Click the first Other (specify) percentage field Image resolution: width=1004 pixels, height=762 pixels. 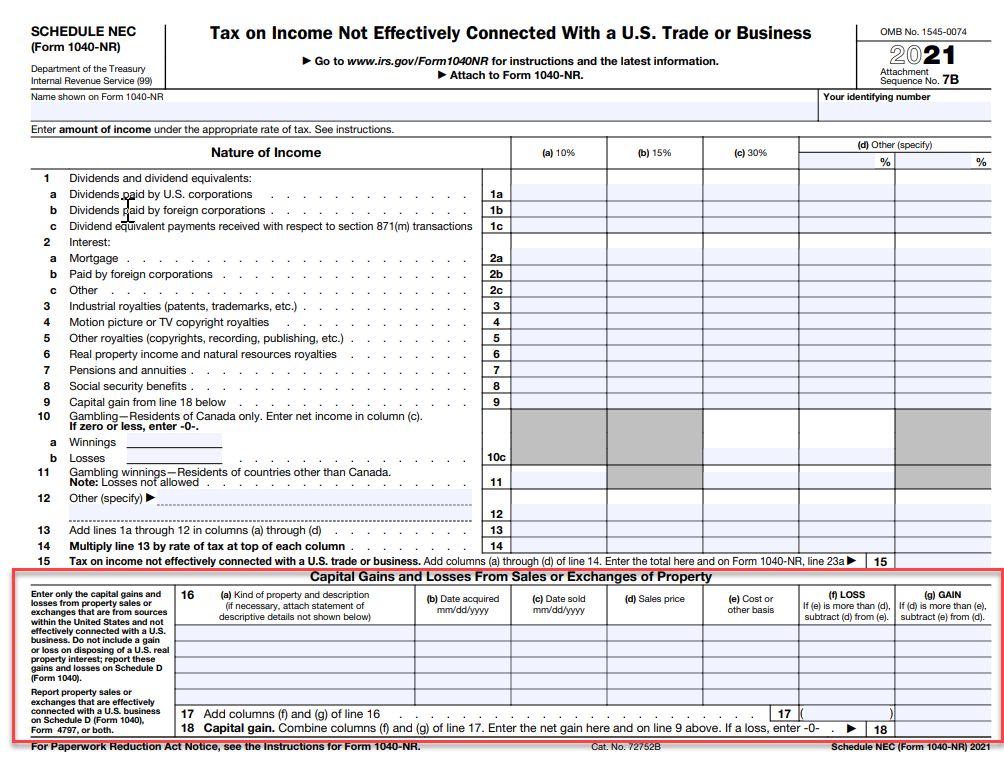pos(838,161)
